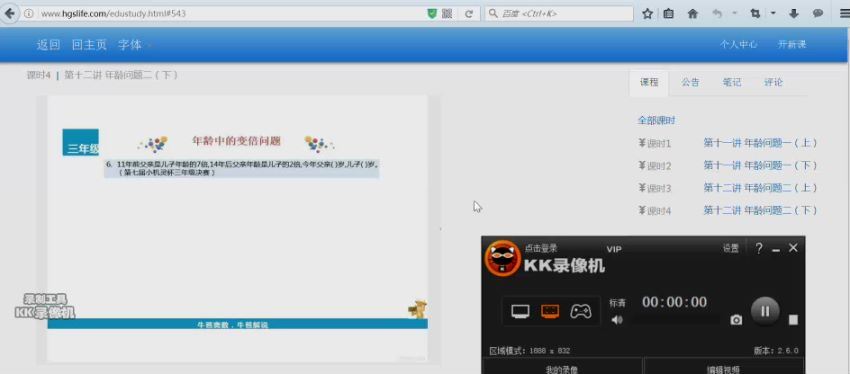Mute the KK recorder speaker icon
This screenshot has height=374, width=850.
(x=617, y=320)
